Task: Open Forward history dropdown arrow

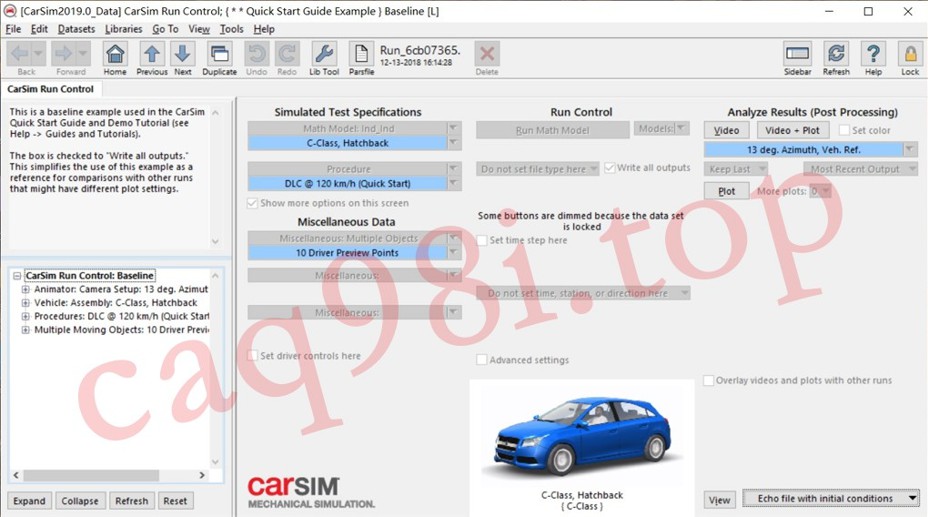Action: (x=83, y=54)
